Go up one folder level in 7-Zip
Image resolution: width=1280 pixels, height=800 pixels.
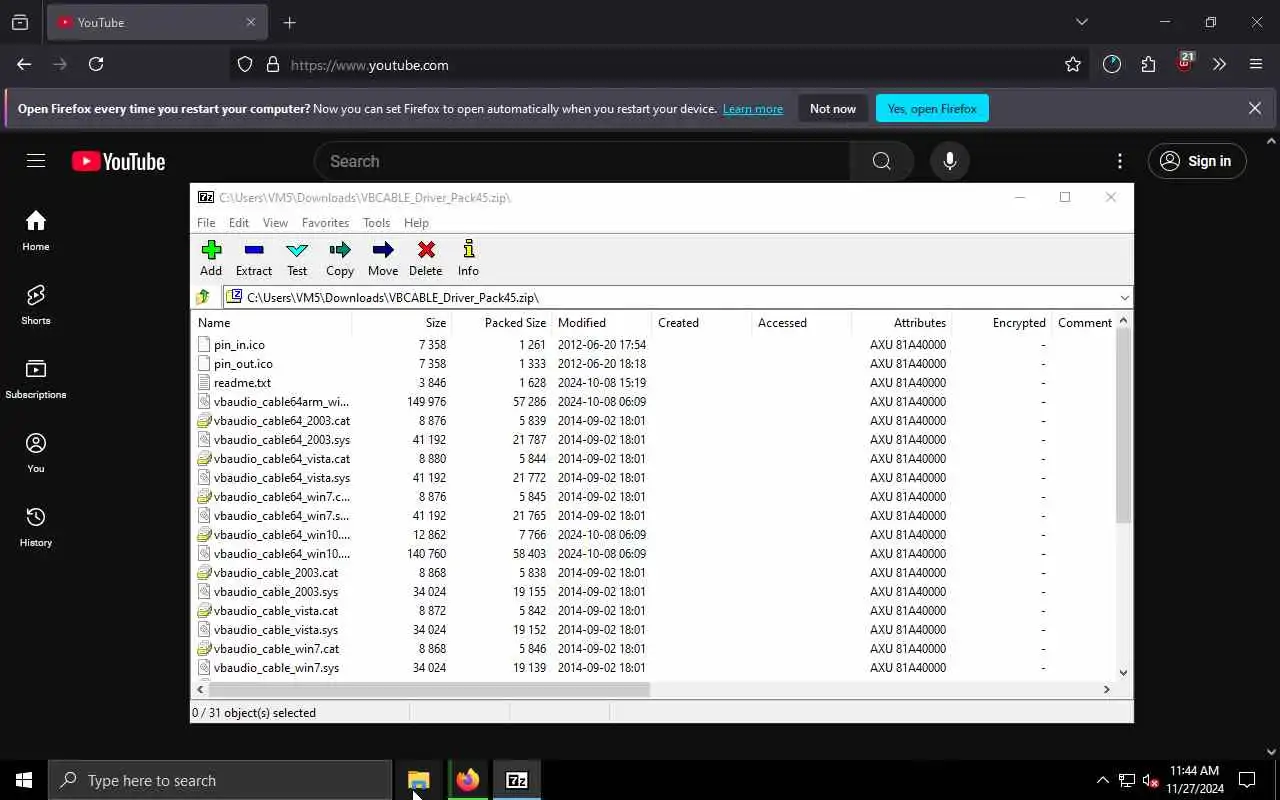203,297
